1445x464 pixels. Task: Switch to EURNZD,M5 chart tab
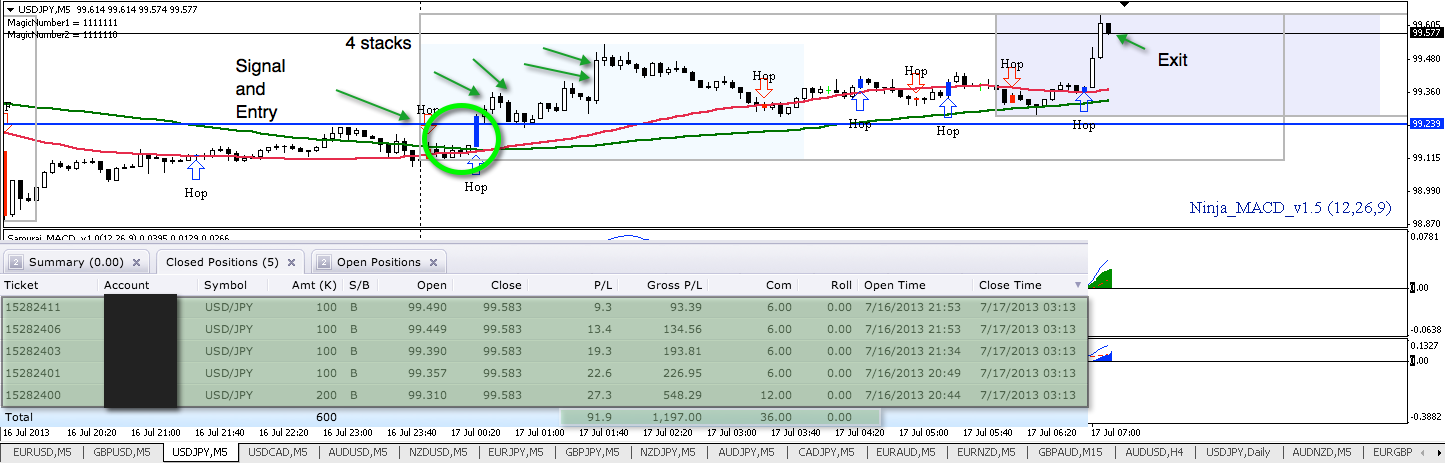tap(988, 453)
